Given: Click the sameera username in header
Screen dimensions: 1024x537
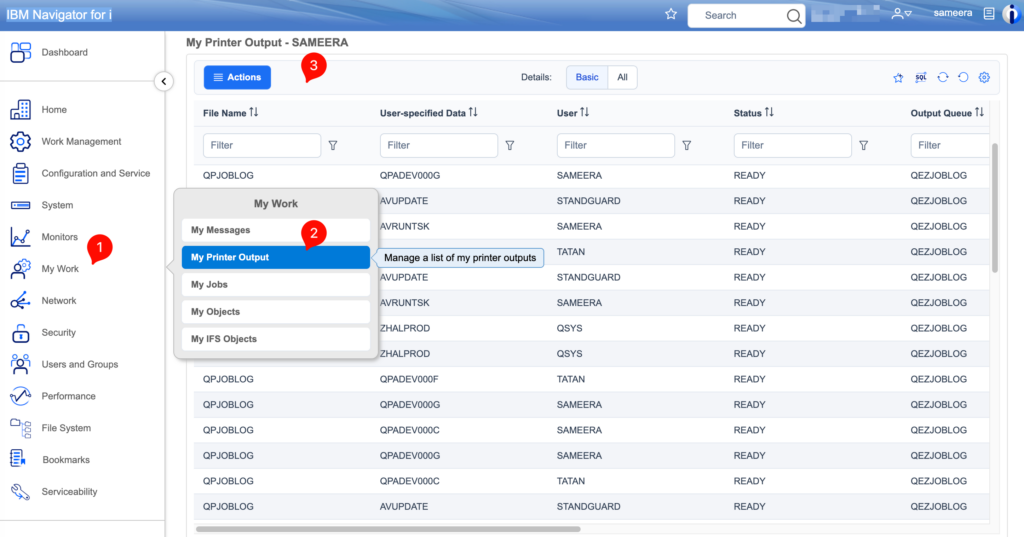Looking at the screenshot, I should click(953, 13).
